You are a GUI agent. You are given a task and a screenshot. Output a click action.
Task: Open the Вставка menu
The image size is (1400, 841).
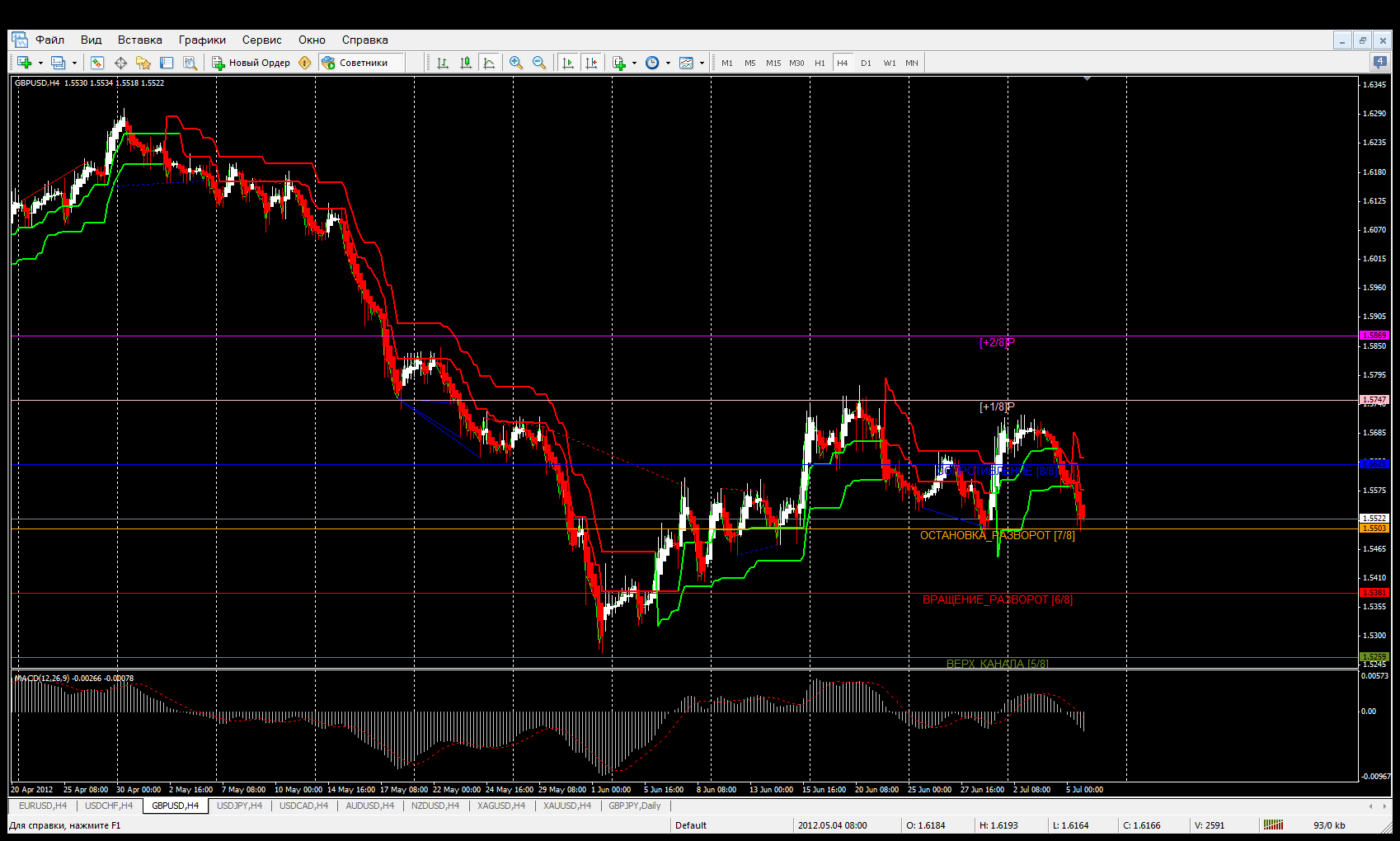(x=140, y=40)
